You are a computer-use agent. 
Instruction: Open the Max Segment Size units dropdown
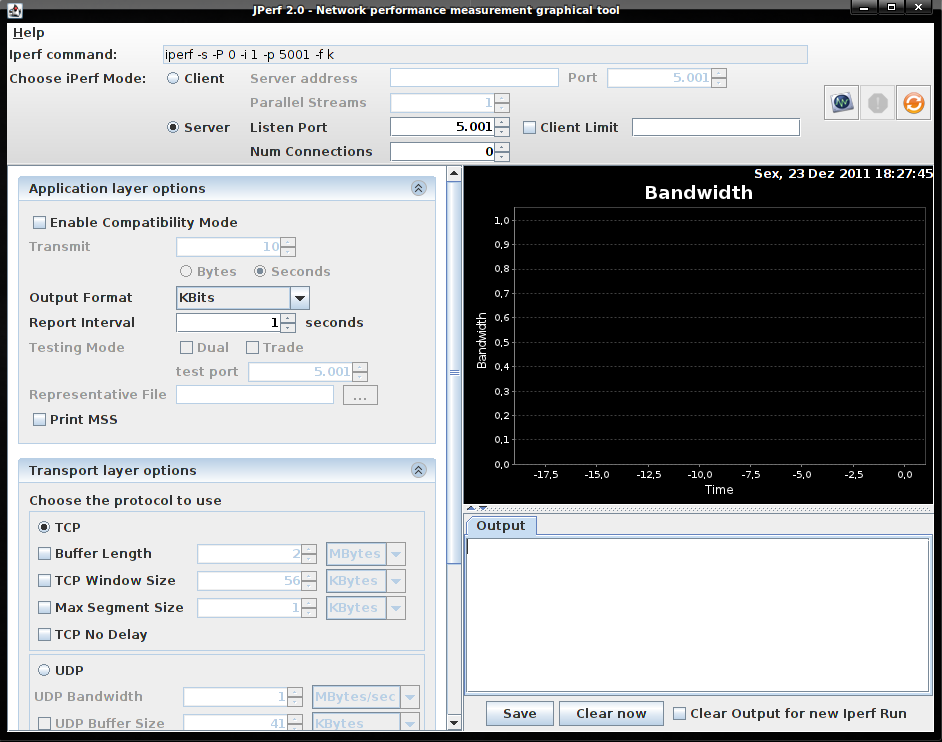pos(396,608)
